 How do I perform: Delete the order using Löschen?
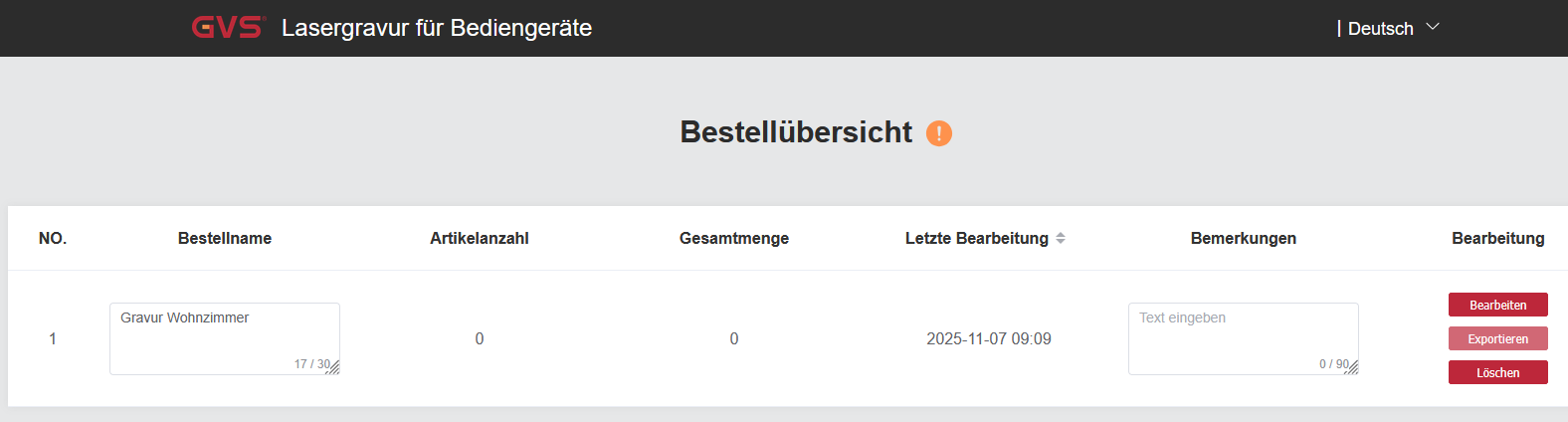[x=1497, y=372]
